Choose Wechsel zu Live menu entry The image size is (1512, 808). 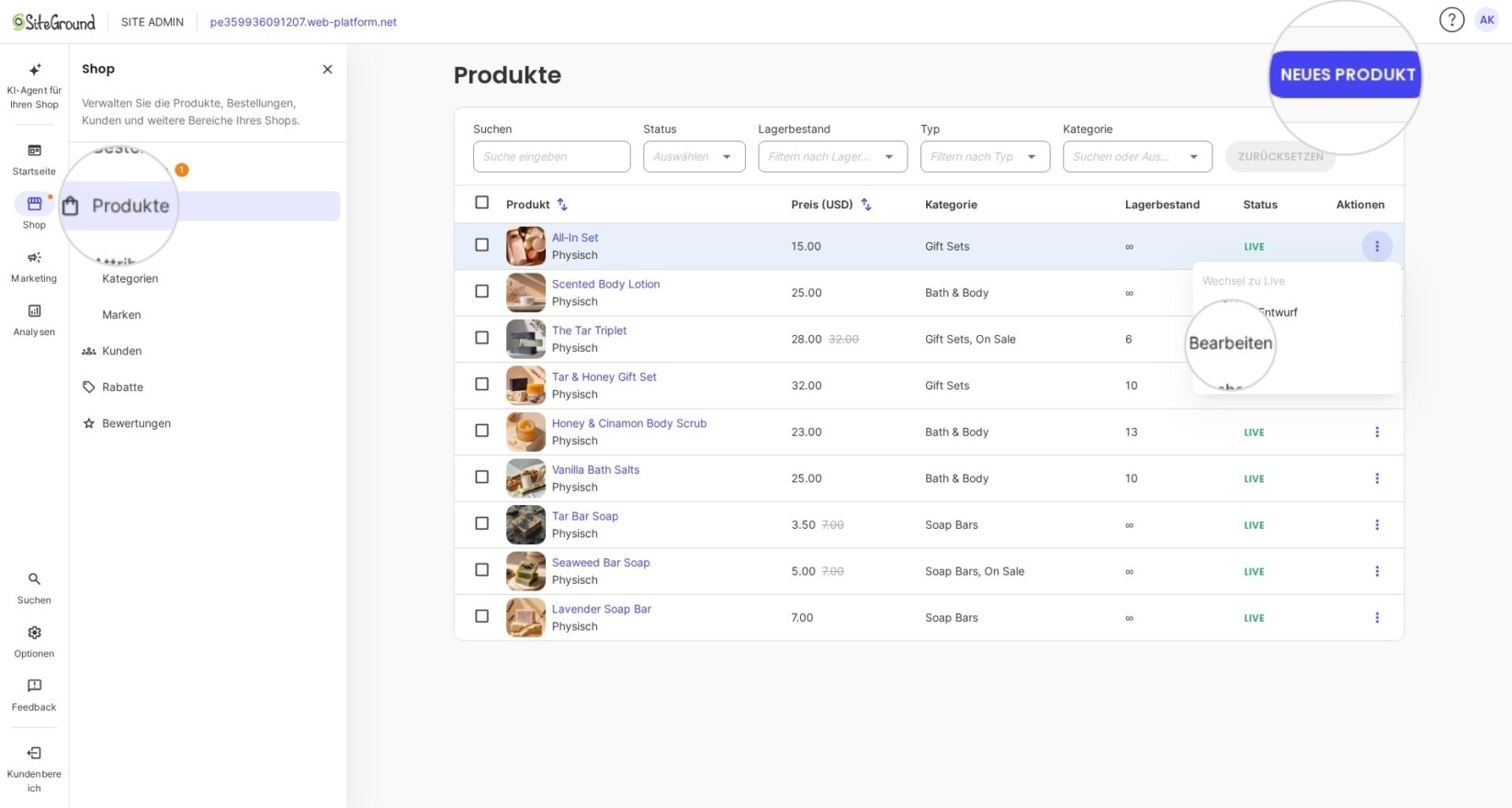point(1244,281)
